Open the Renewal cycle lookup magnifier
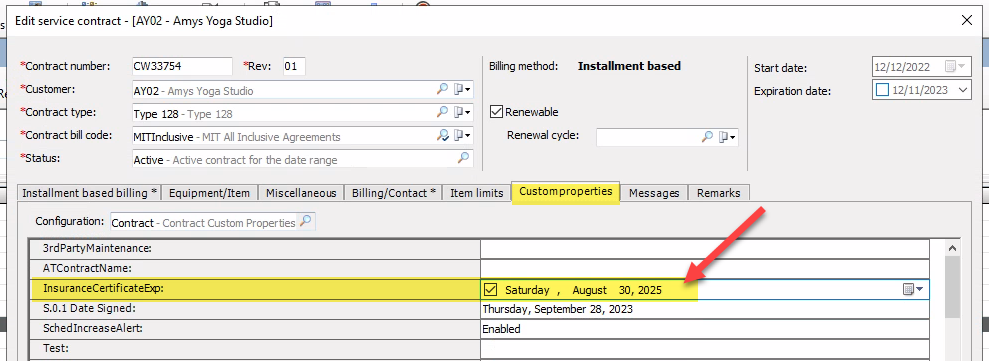 click(708, 136)
